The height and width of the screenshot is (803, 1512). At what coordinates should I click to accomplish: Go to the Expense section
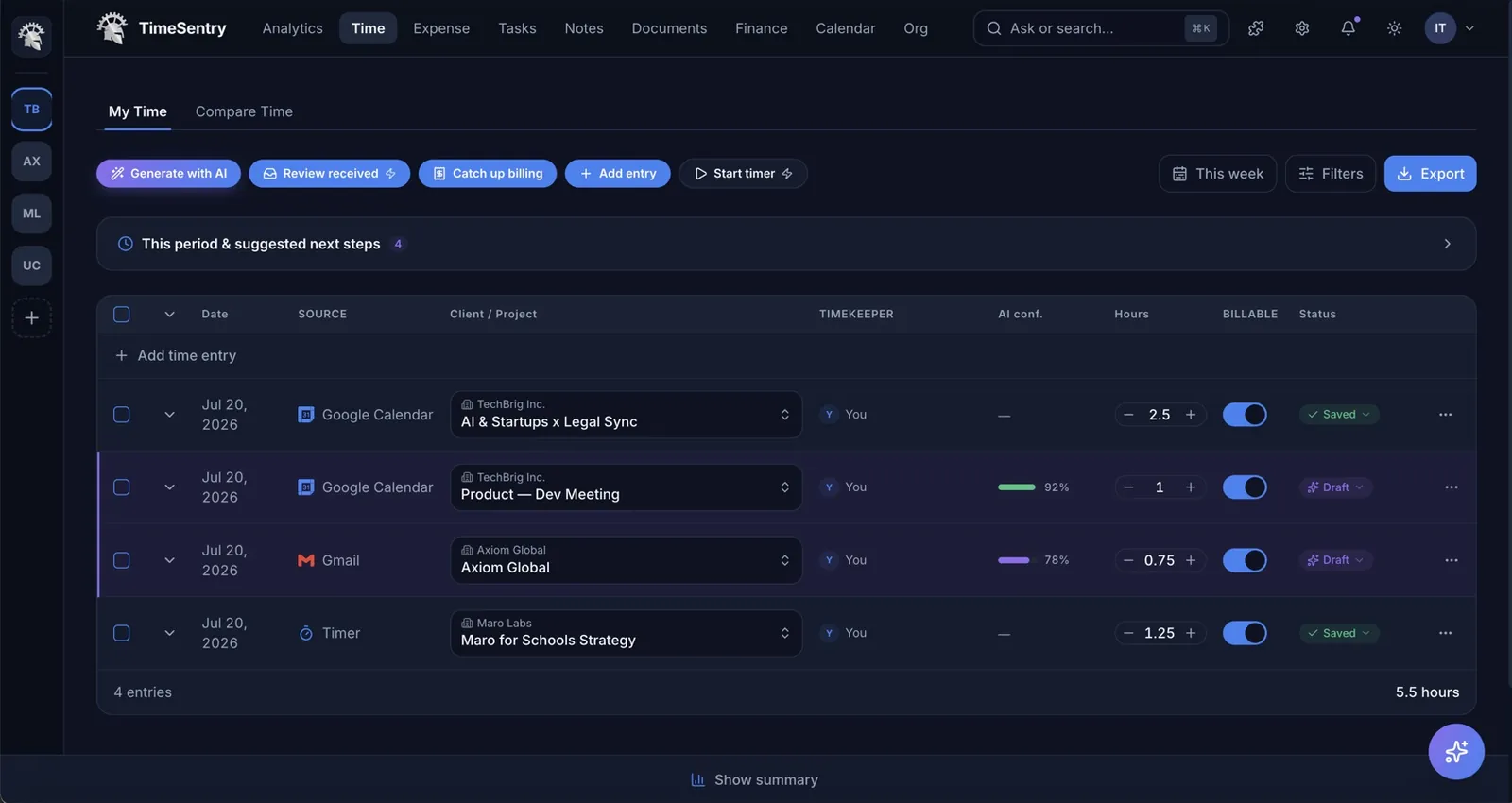click(x=441, y=28)
